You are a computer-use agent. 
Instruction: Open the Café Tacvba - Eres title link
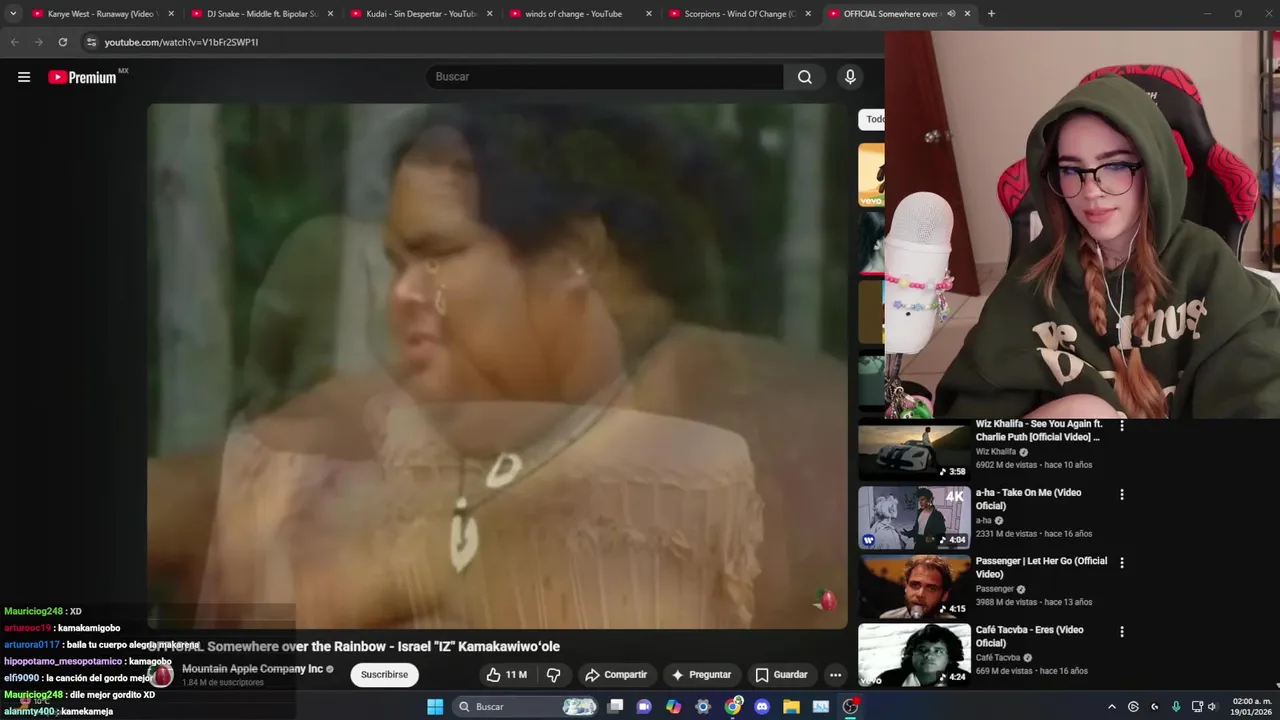[1029, 636]
